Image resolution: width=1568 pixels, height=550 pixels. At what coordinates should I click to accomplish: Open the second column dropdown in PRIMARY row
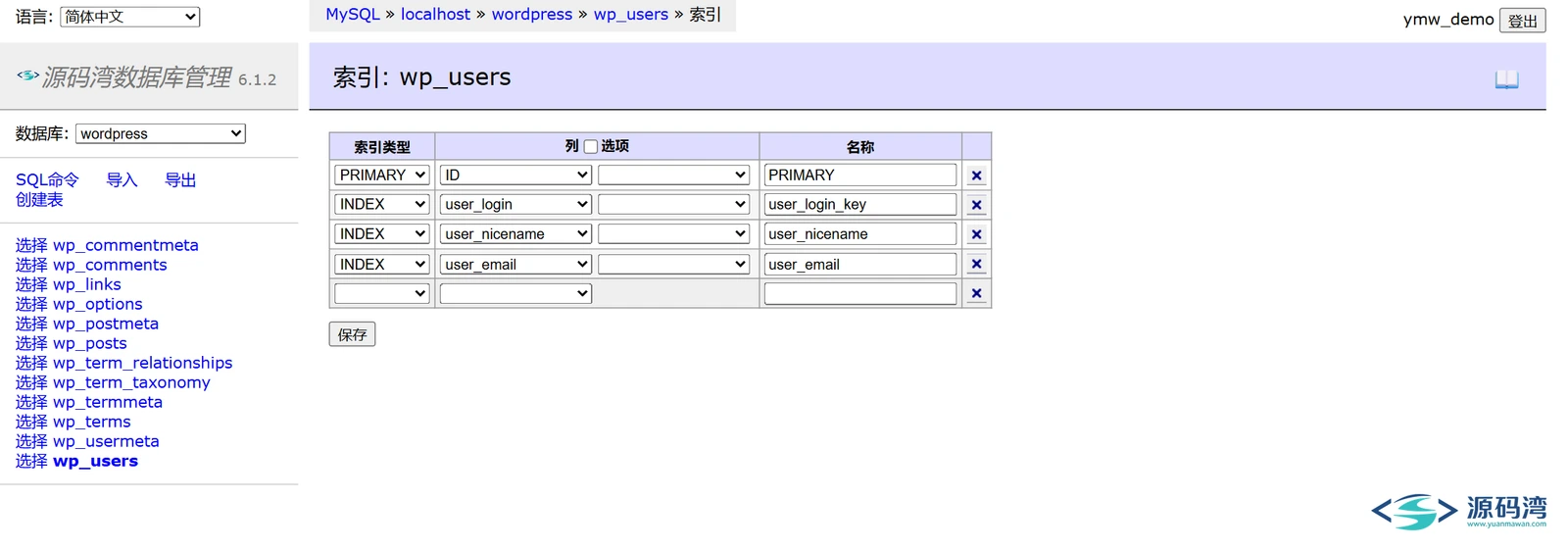[x=674, y=175]
